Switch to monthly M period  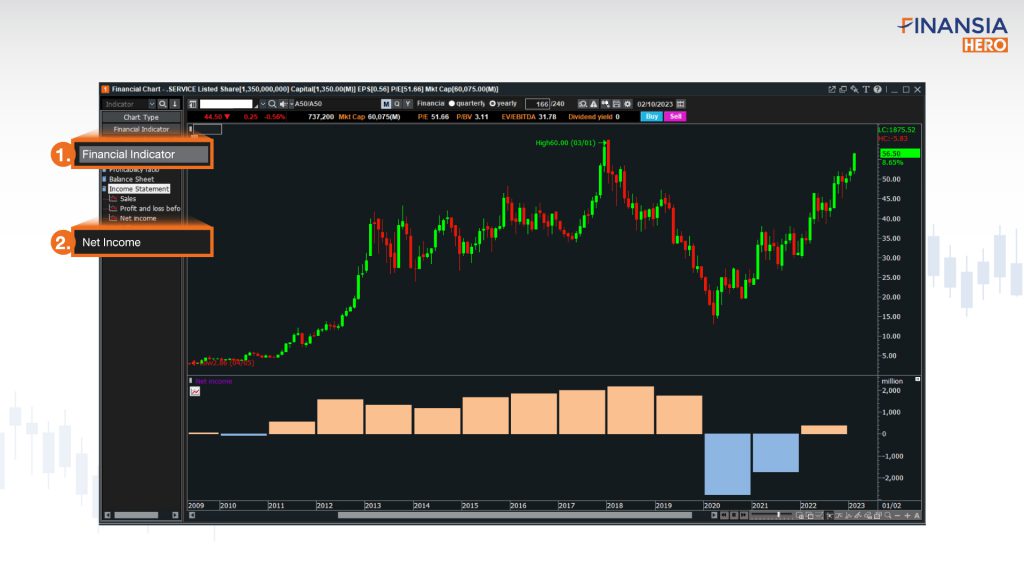(x=386, y=104)
